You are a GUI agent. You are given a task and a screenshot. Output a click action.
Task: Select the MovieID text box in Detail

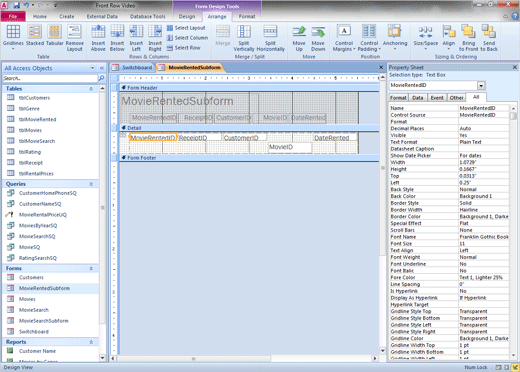pos(290,147)
